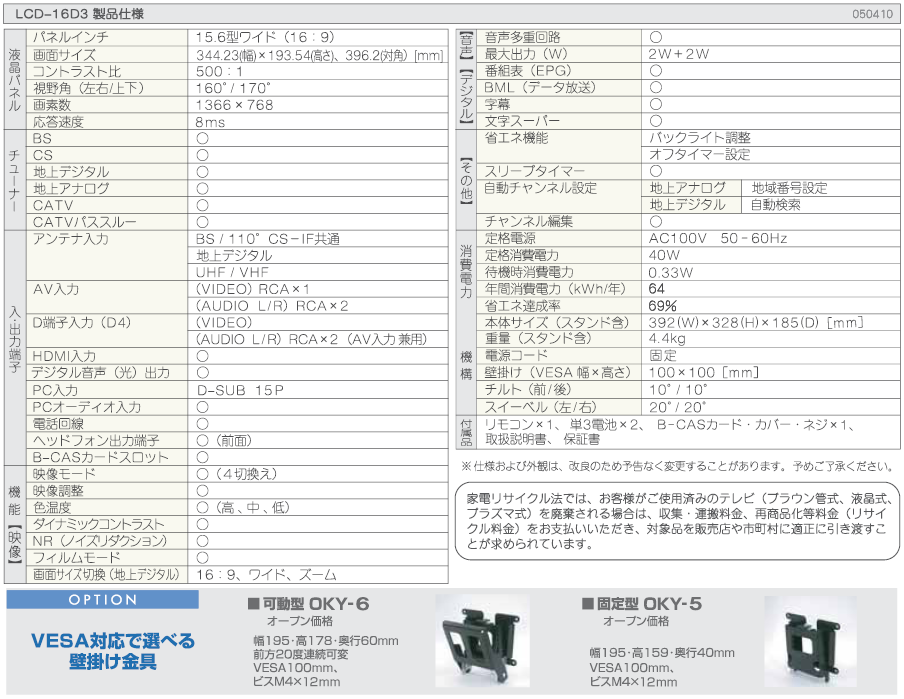Click the circle mark in the 文字スーパー row
904x699 pixels.
(656, 121)
